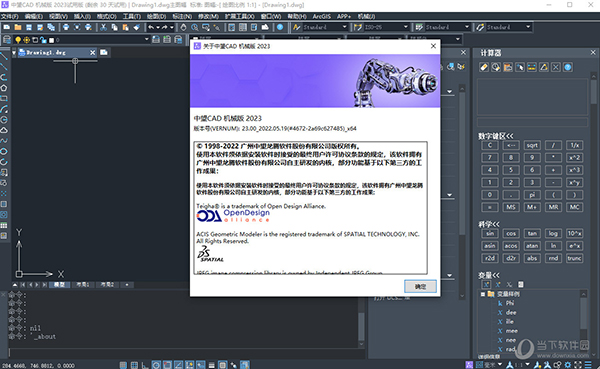Click the table style icon before third Standard
The height and width of the screenshot is (369, 600).
pos(419,27)
